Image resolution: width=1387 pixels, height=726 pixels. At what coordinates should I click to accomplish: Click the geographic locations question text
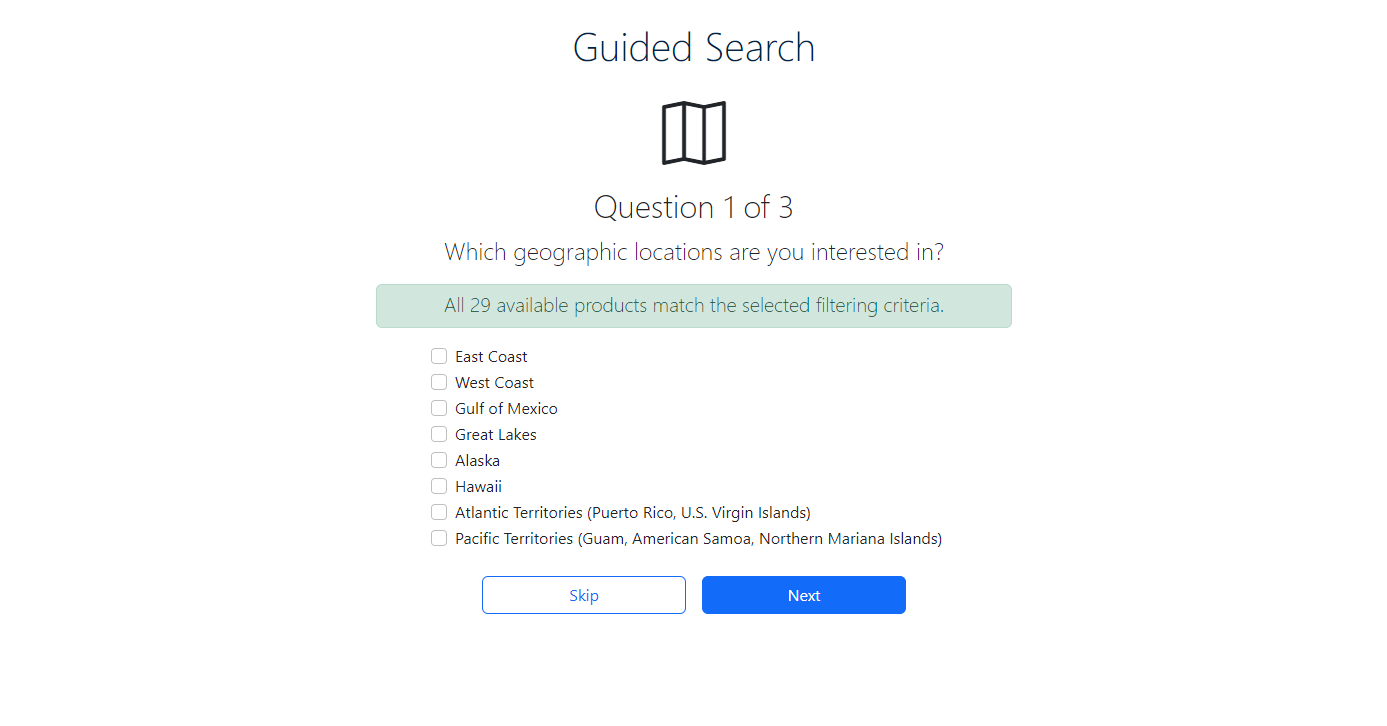pyautogui.click(x=693, y=252)
